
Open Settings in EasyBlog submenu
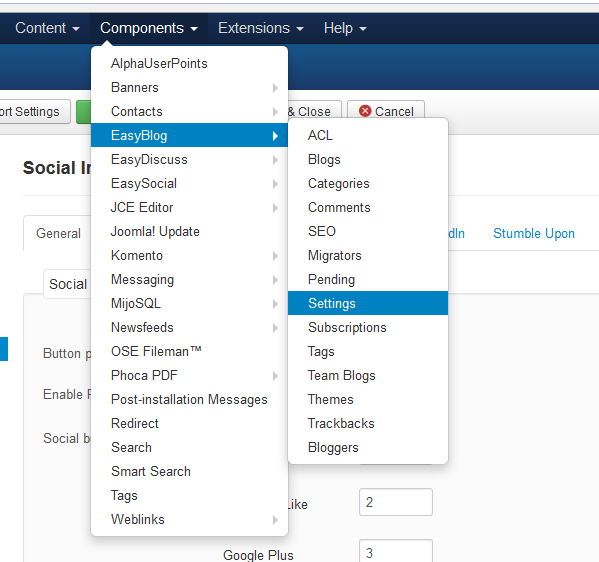coord(368,303)
